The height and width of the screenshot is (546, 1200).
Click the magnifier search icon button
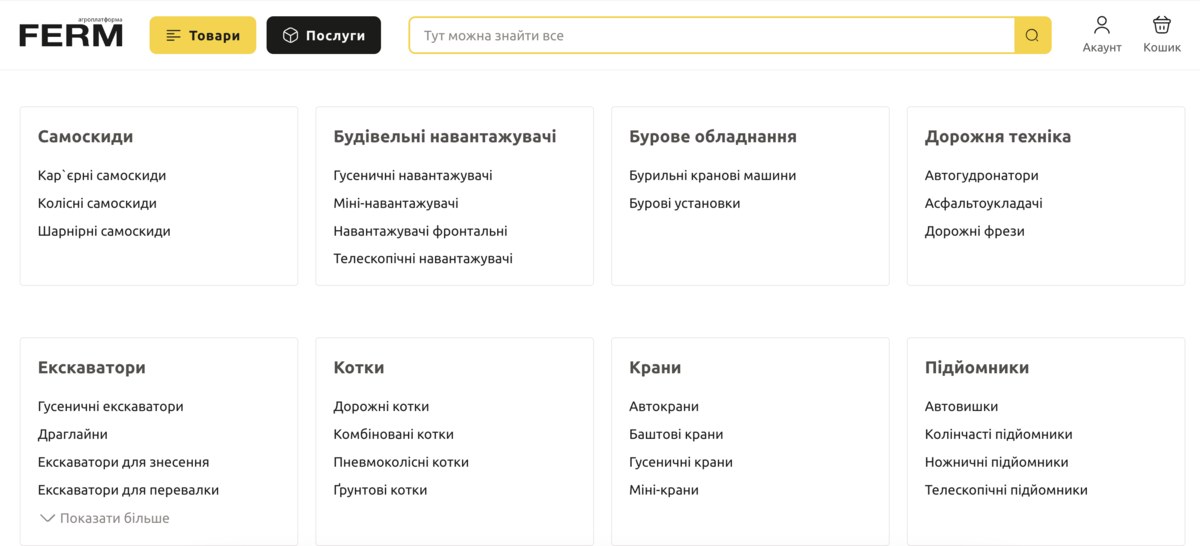(x=1033, y=35)
